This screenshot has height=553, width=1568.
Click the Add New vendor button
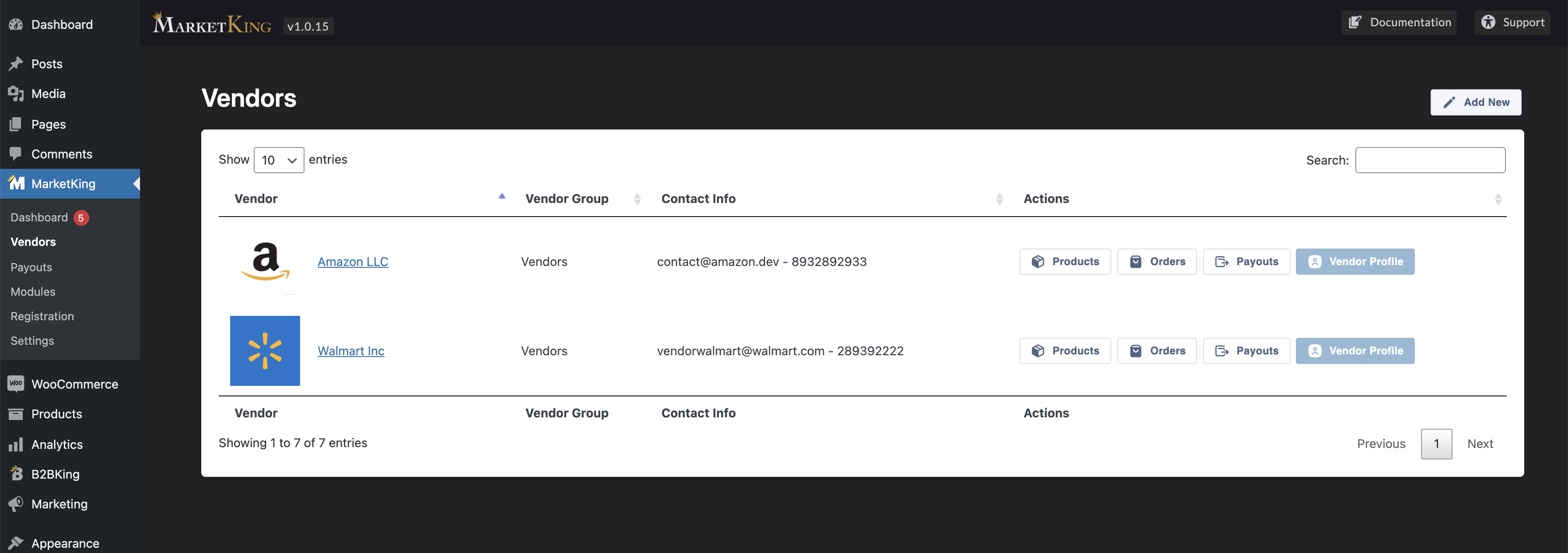pyautogui.click(x=1476, y=101)
